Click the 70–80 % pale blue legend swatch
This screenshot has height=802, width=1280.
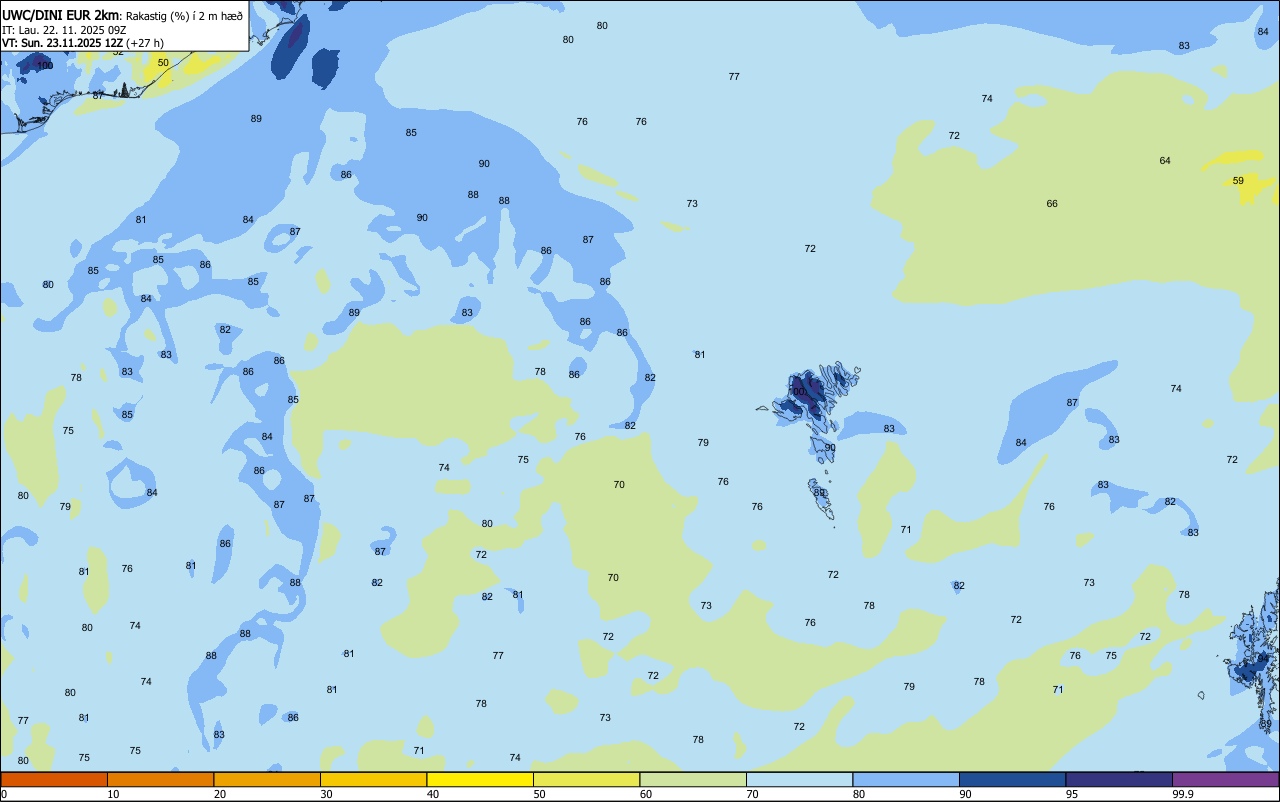click(x=799, y=779)
